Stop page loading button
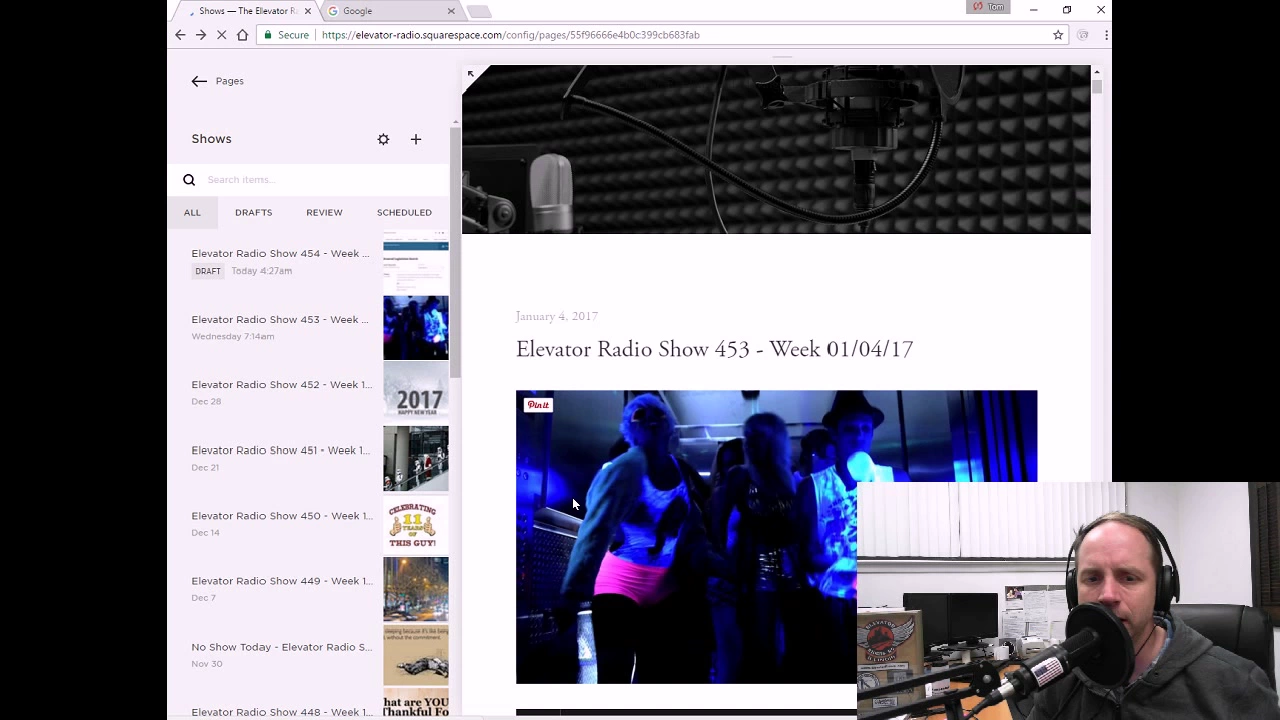 tap(222, 35)
